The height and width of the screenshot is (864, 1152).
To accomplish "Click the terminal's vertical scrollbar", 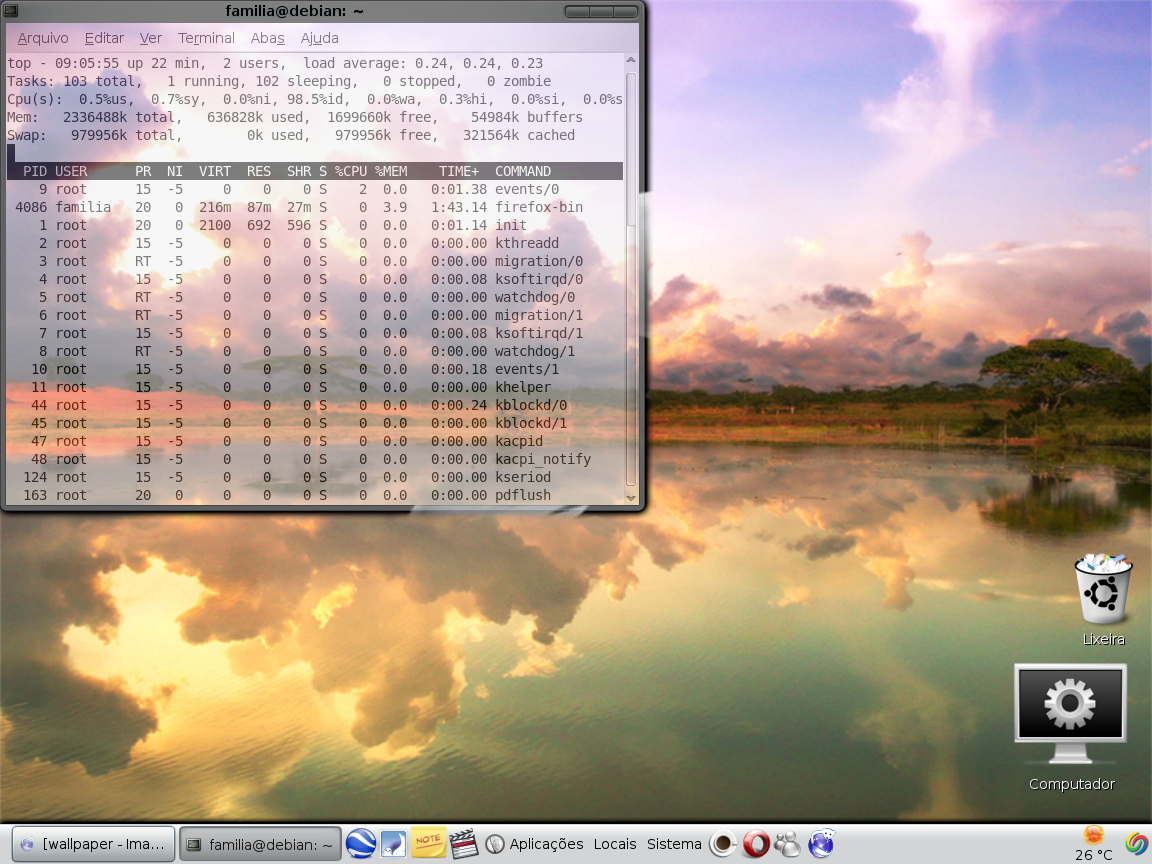I will pos(630,278).
